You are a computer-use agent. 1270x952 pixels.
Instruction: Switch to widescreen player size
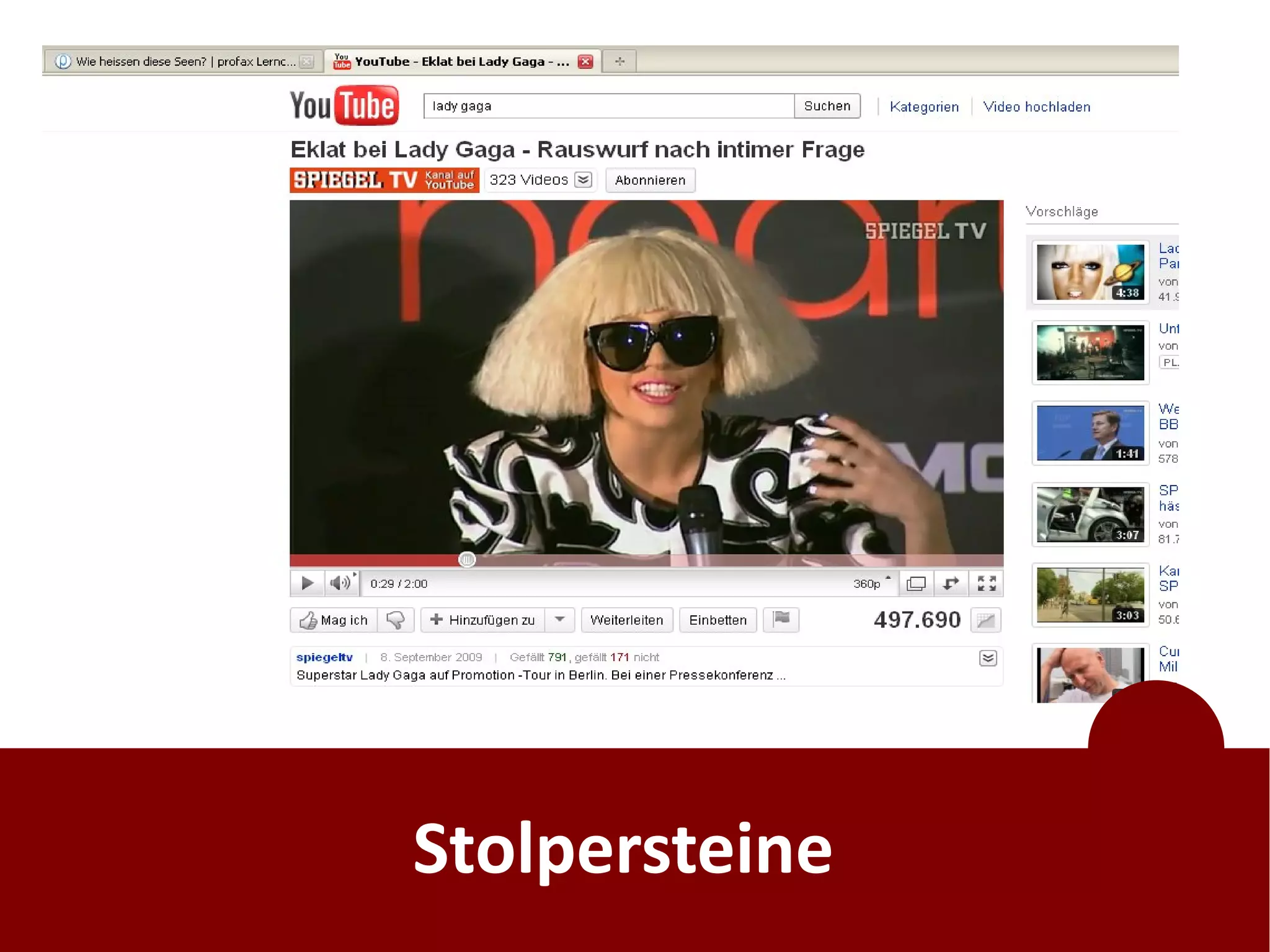click(x=916, y=584)
